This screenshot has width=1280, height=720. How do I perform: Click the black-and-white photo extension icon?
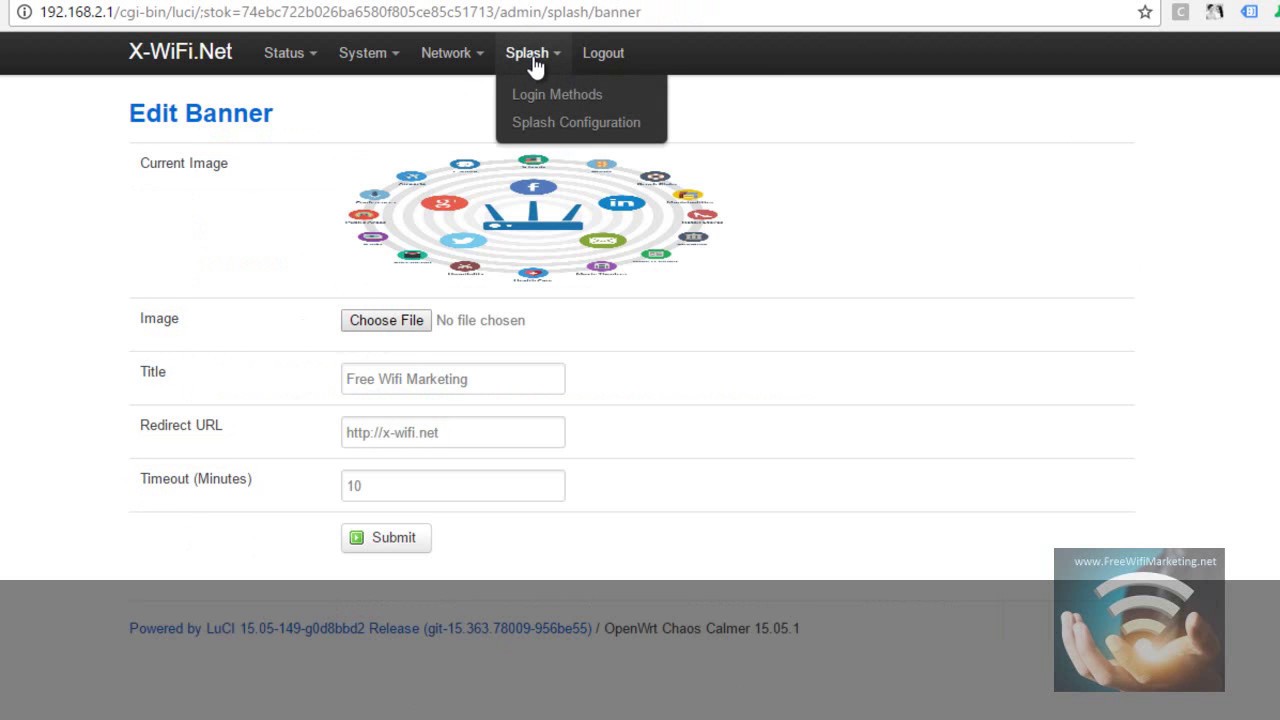click(1215, 12)
